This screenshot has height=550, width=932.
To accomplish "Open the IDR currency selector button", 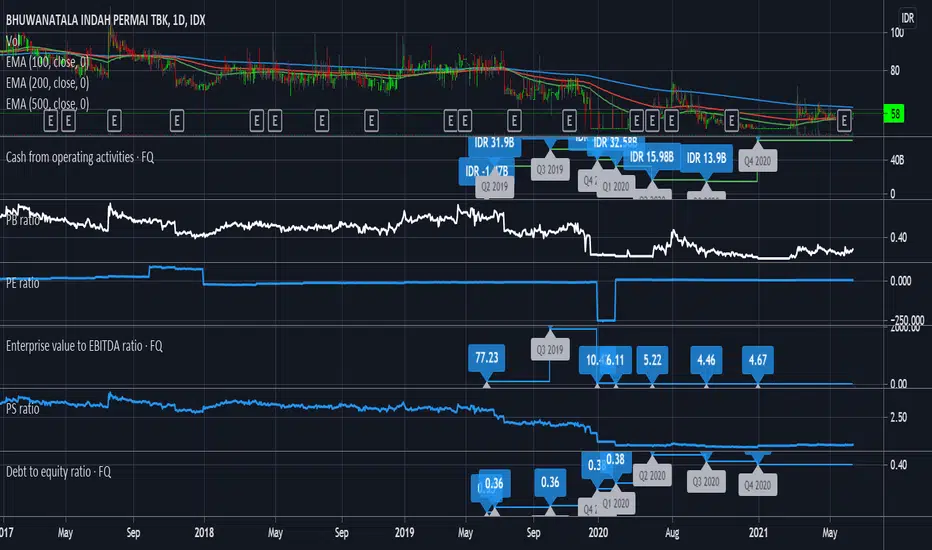I will coord(907,18).
